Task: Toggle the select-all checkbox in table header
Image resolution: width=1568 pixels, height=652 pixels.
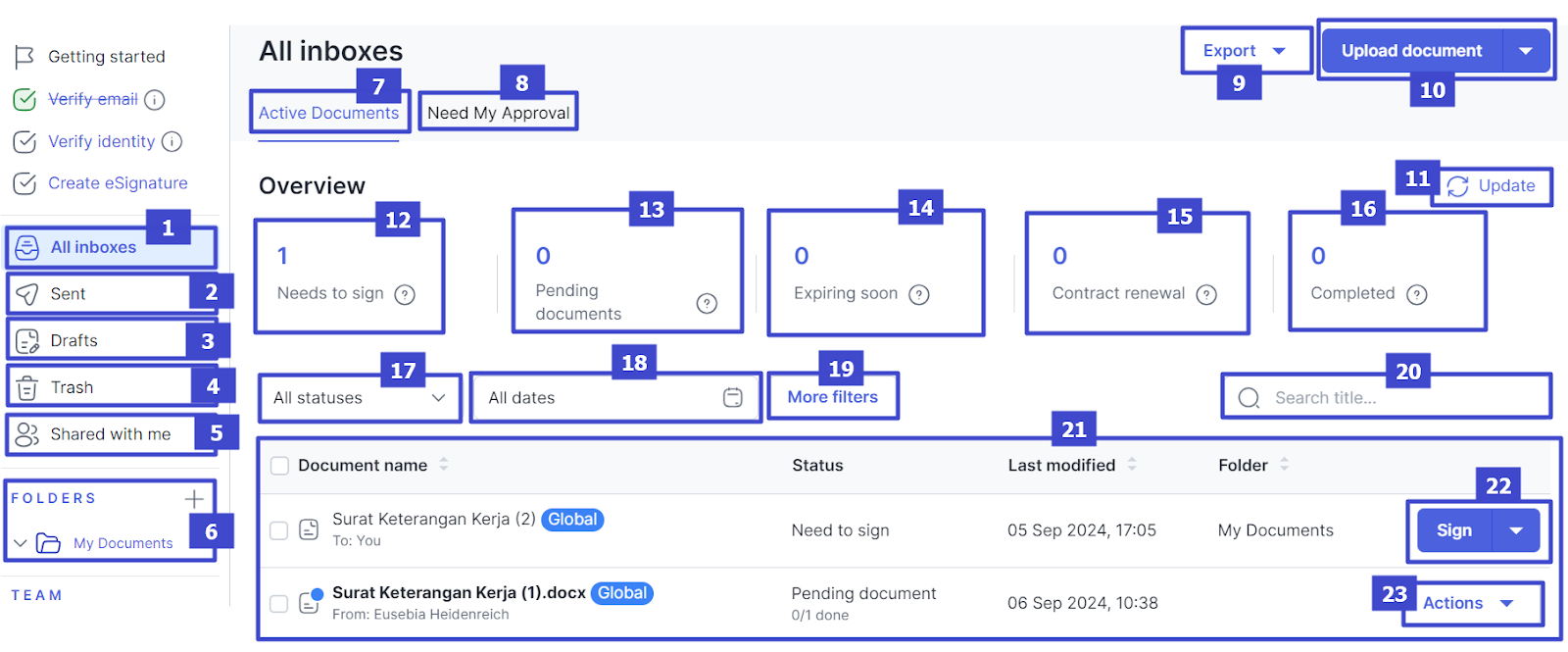Action: click(279, 466)
